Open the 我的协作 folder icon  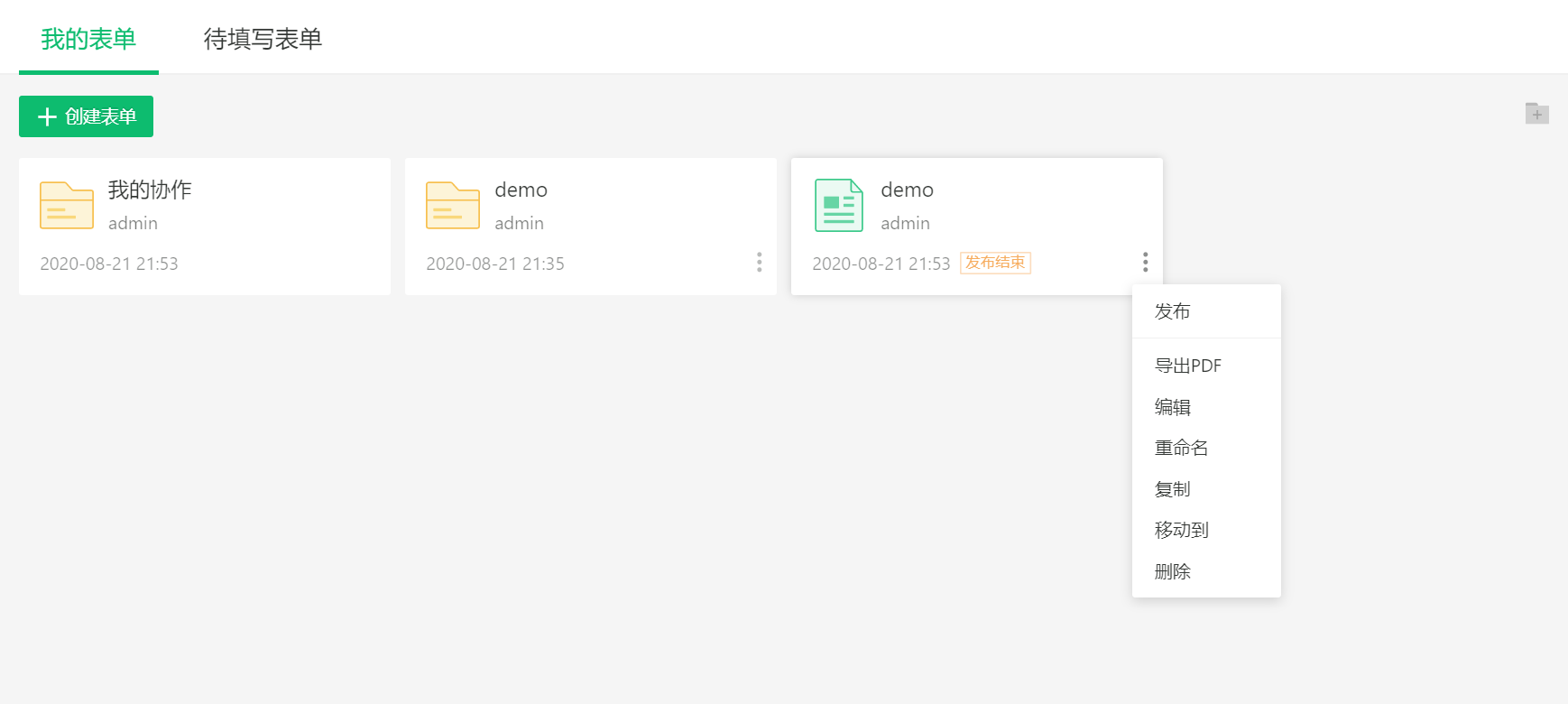pos(67,205)
